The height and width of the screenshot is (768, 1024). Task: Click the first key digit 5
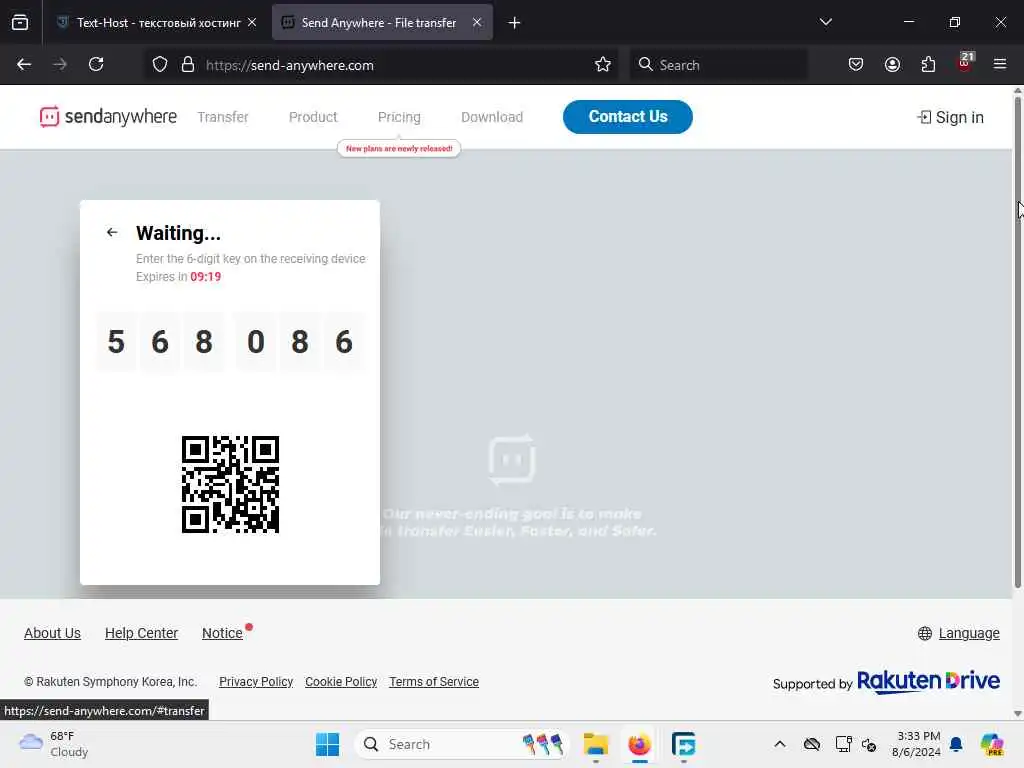tap(116, 342)
